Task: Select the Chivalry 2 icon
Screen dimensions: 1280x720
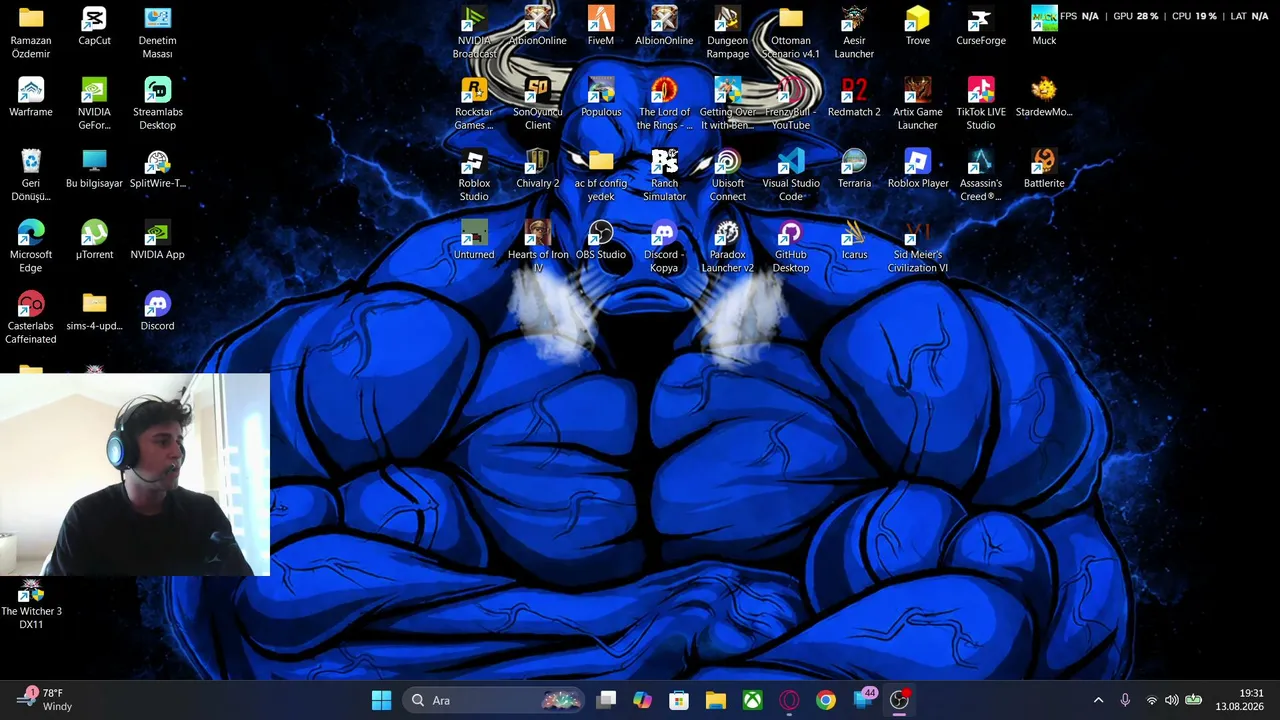Action: (x=538, y=169)
